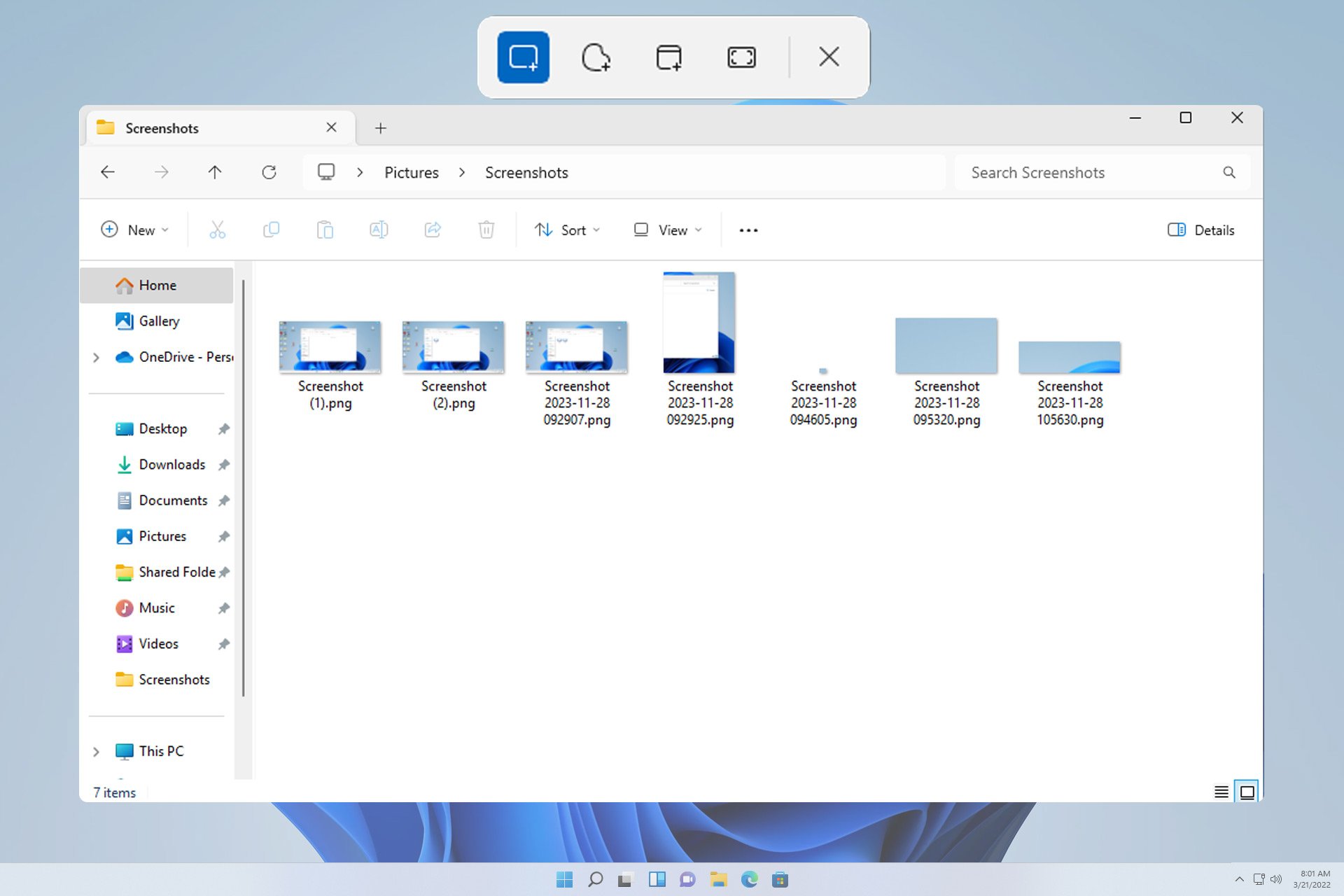Image resolution: width=1344 pixels, height=896 pixels.
Task: Click the navigation pane scrollbar
Action: [x=243, y=488]
